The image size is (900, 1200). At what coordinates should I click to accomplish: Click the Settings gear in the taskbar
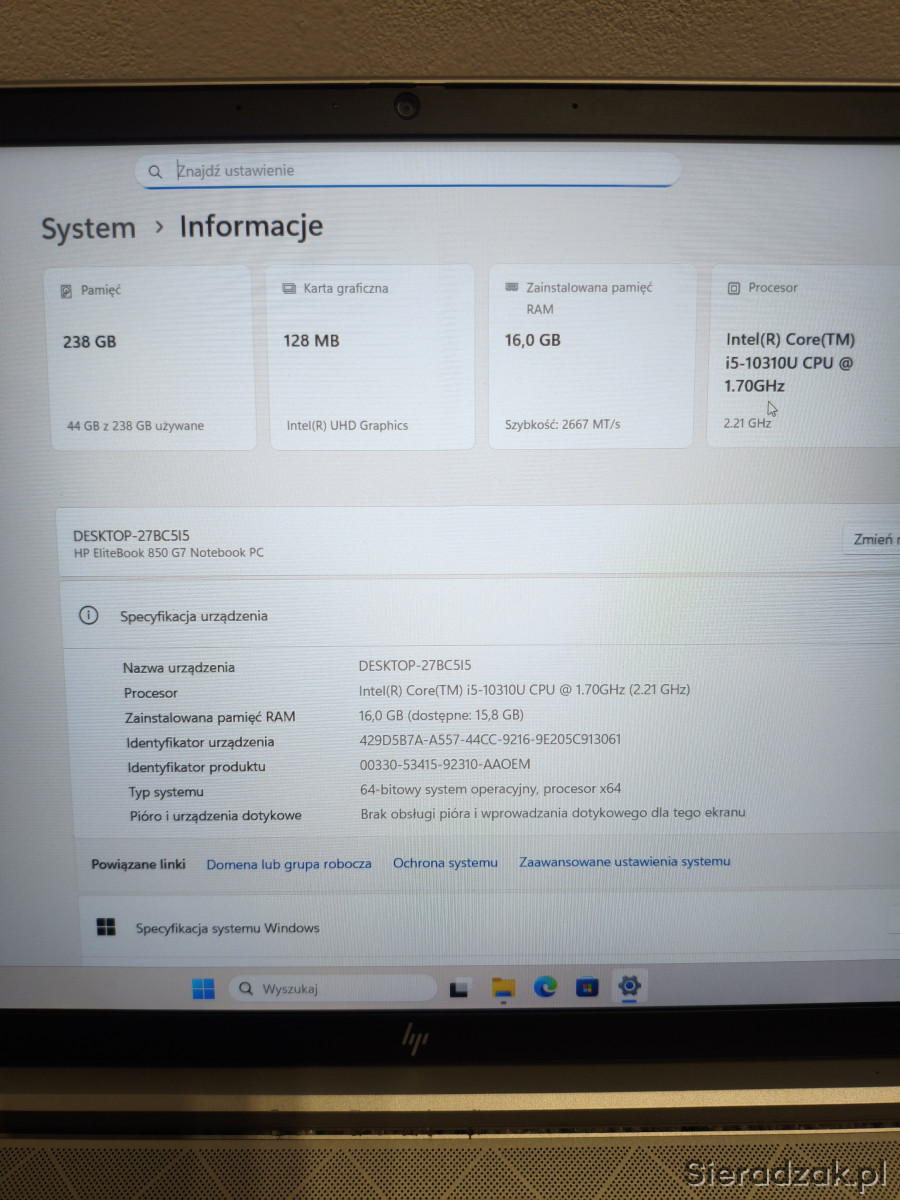pyautogui.click(x=629, y=987)
